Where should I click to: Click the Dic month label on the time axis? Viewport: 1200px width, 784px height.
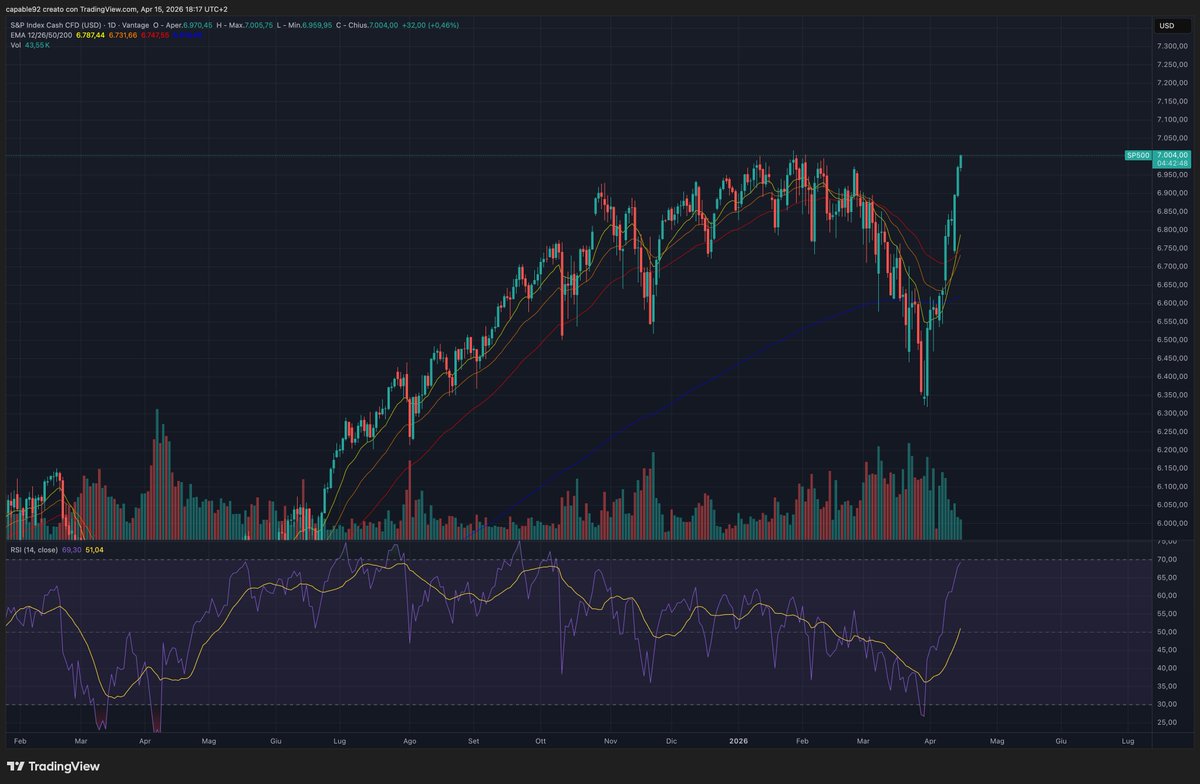pos(671,743)
